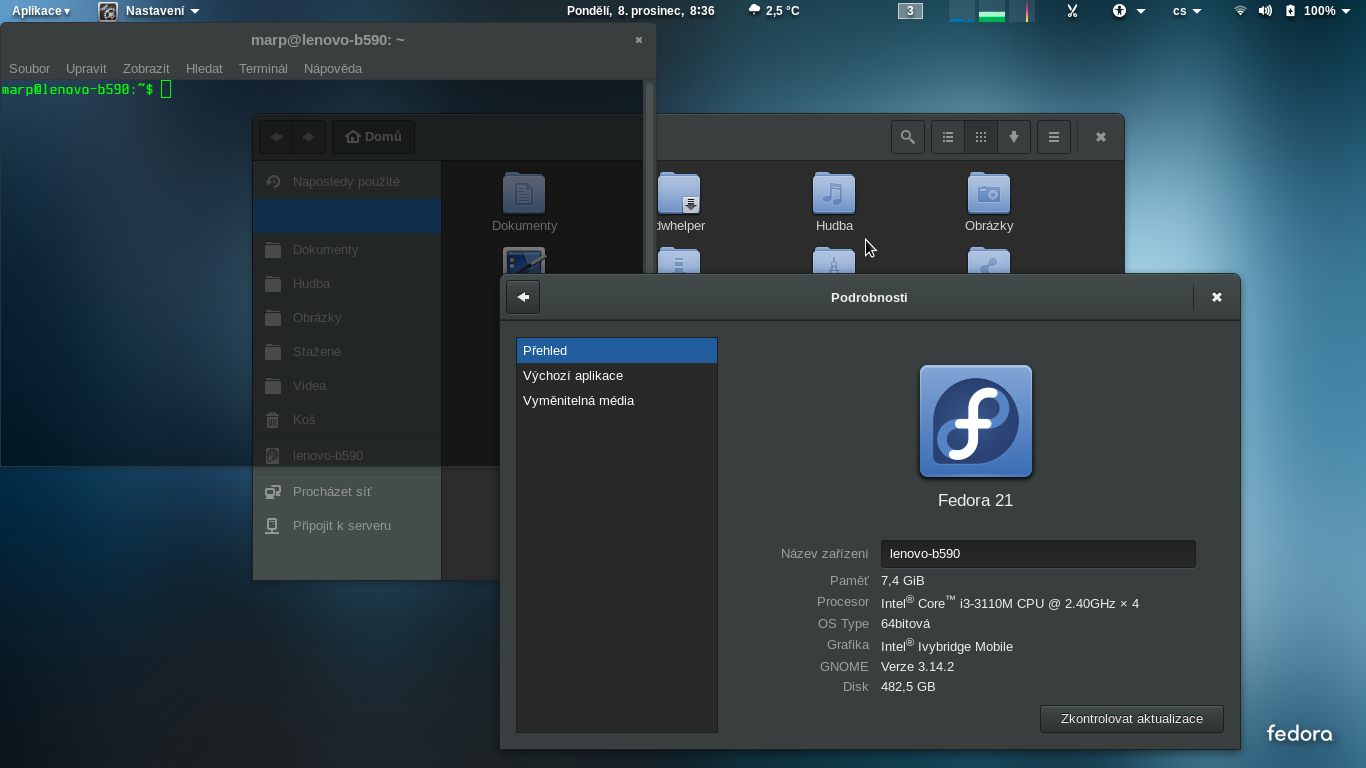Open the Hudba music folder
Screen dimensions: 1366x768
coord(834,202)
